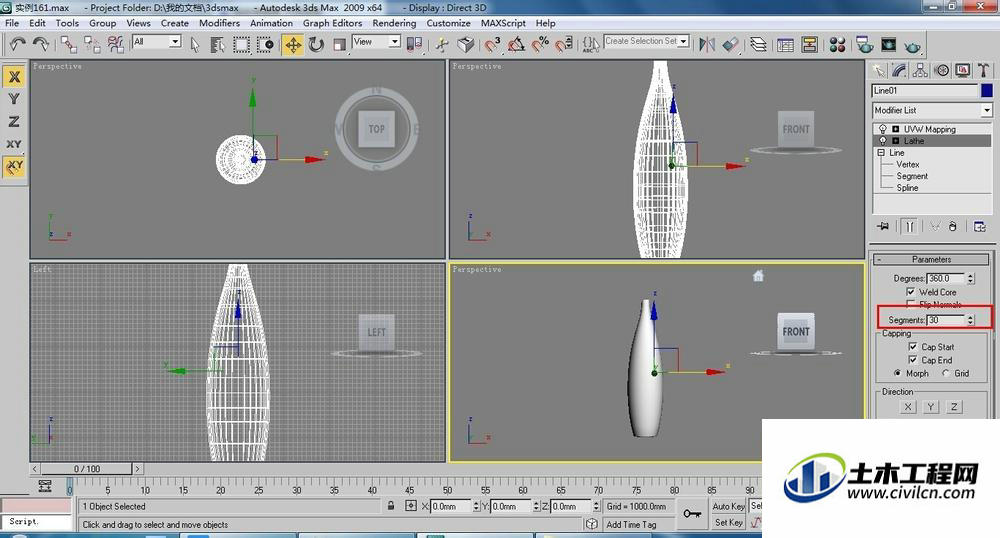Screen dimensions: 1000x538
Task: Toggle the Percent Snap icon
Action: coord(540,45)
